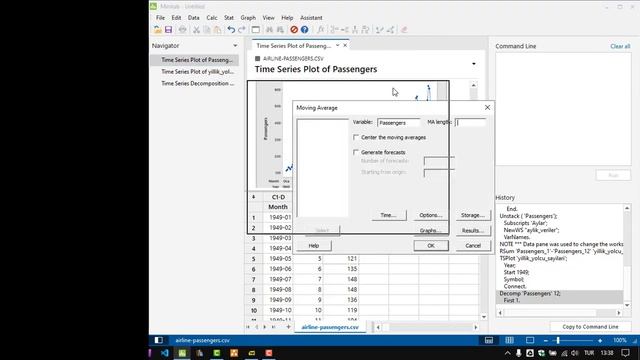Screen dimensions: 640x360
Task: Click the Print toolbar icon
Action: (182, 30)
